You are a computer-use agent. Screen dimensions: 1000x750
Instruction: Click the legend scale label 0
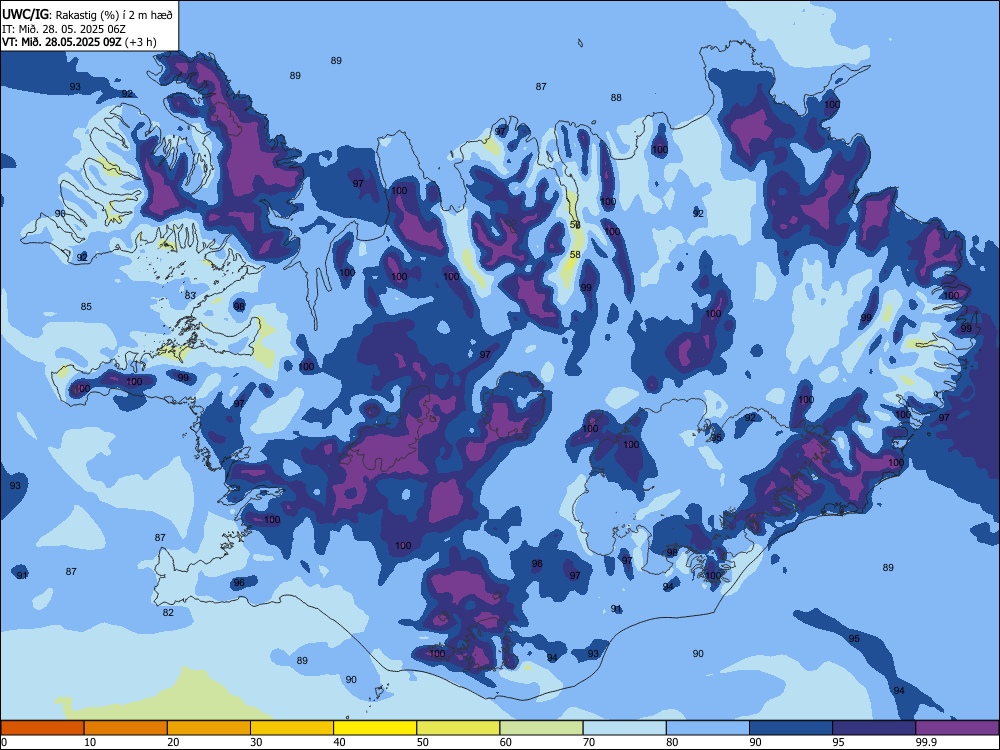[x=4, y=742]
